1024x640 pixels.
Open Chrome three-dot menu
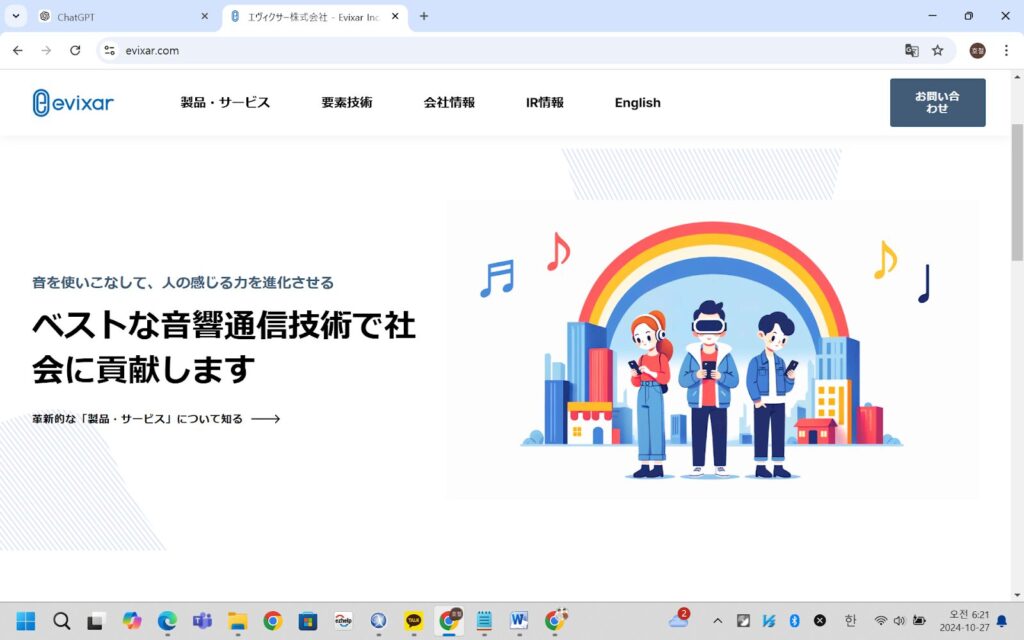pyautogui.click(x=1006, y=50)
